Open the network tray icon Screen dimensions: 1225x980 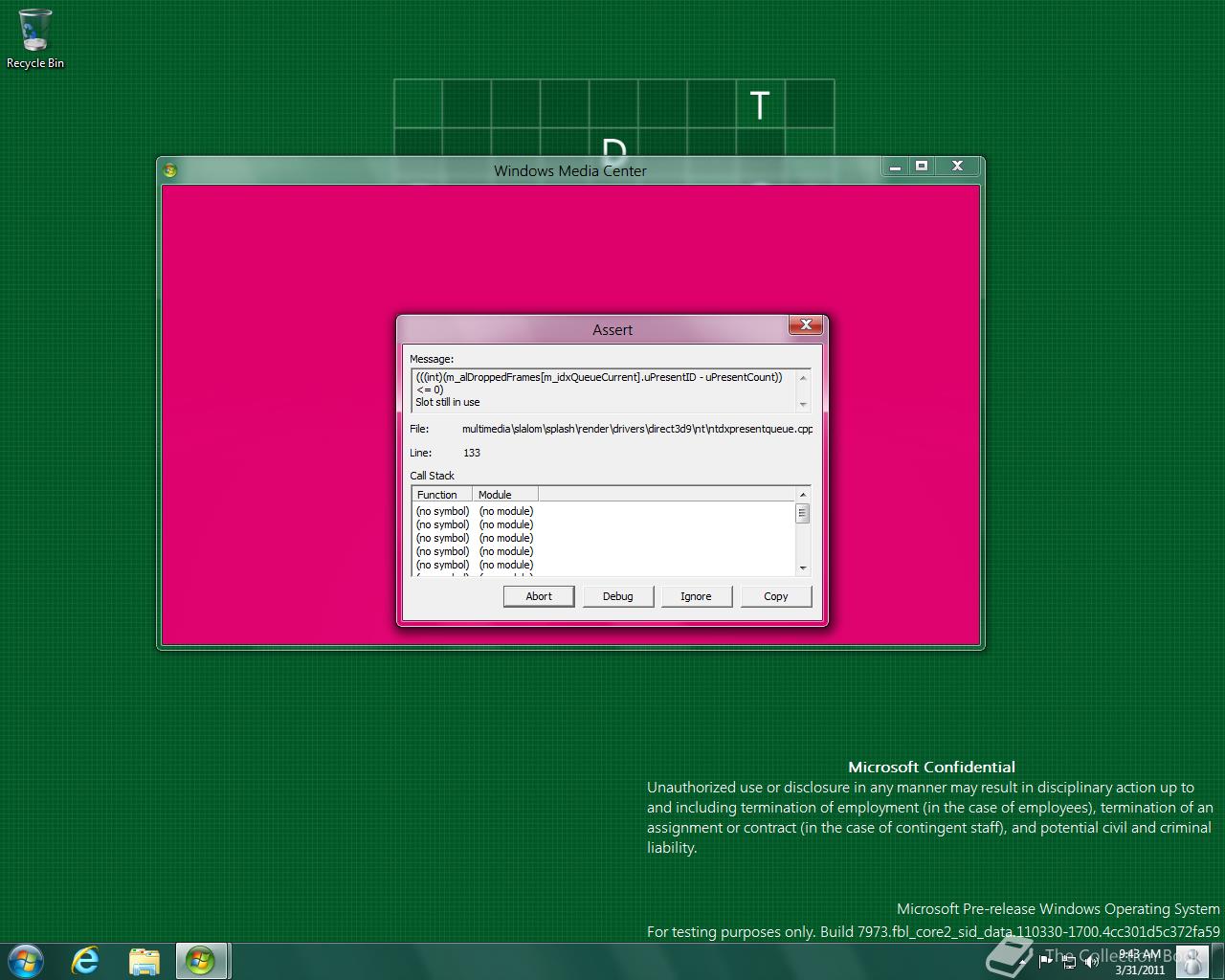coord(1068,961)
